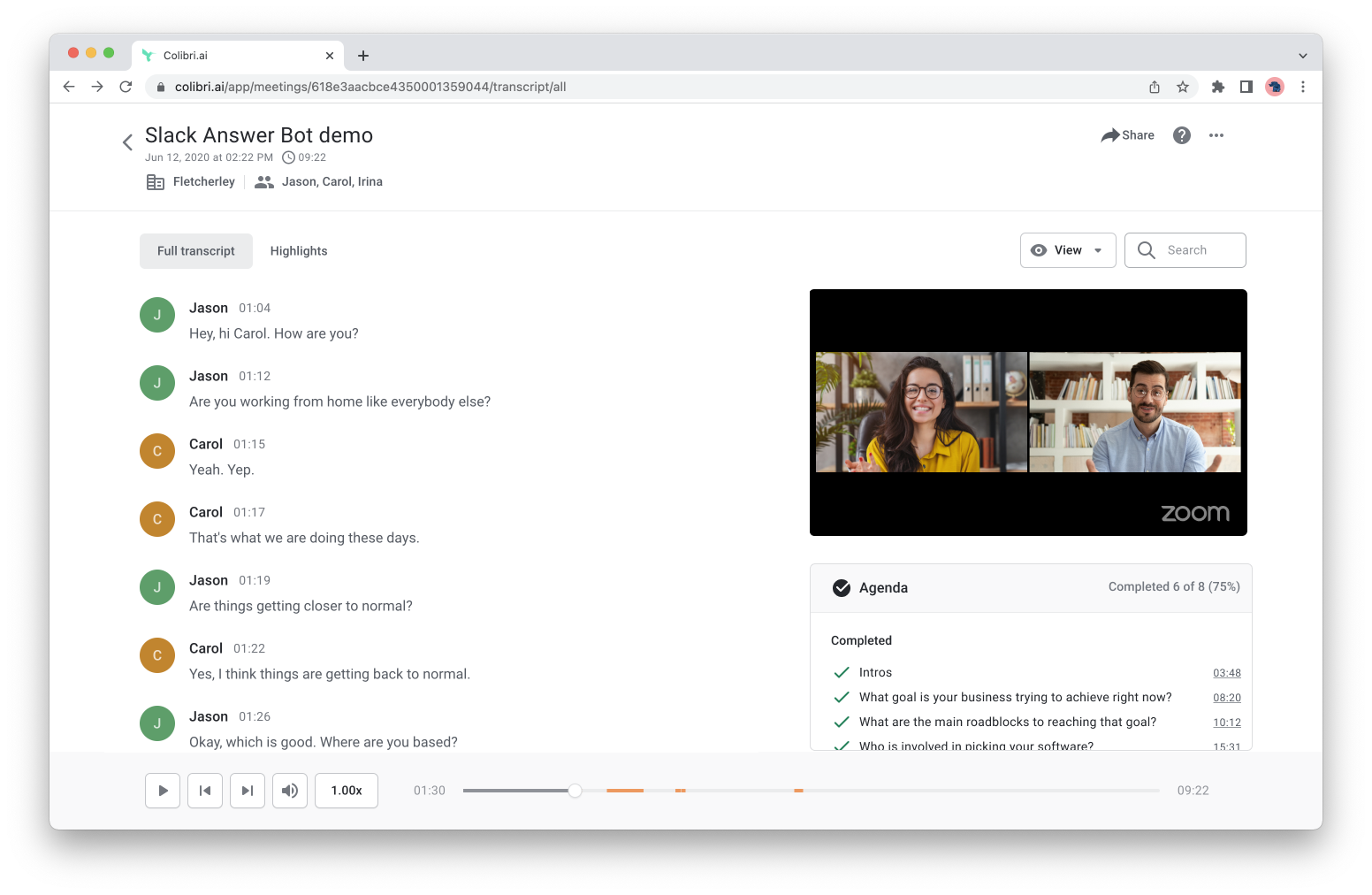Toggle browser side panel icon

click(1246, 87)
